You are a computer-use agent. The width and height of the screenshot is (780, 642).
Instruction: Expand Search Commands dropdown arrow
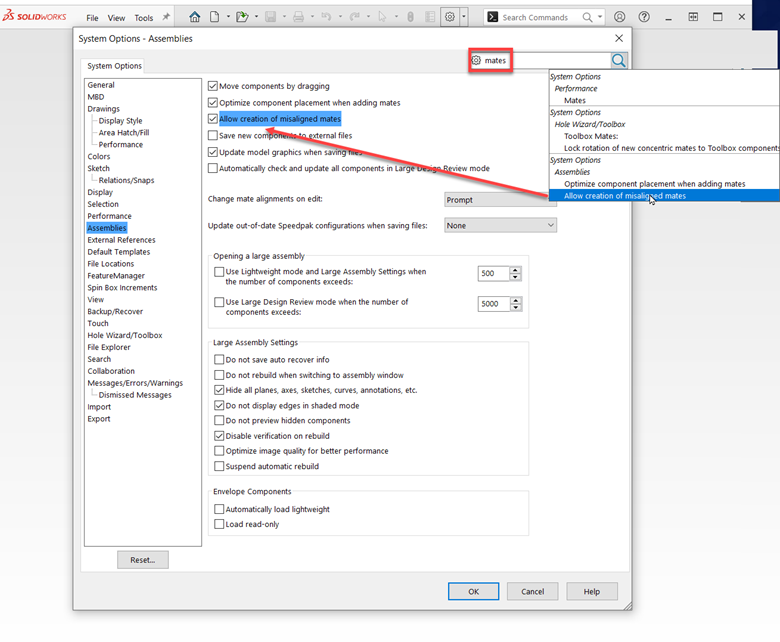pyautogui.click(x=600, y=17)
